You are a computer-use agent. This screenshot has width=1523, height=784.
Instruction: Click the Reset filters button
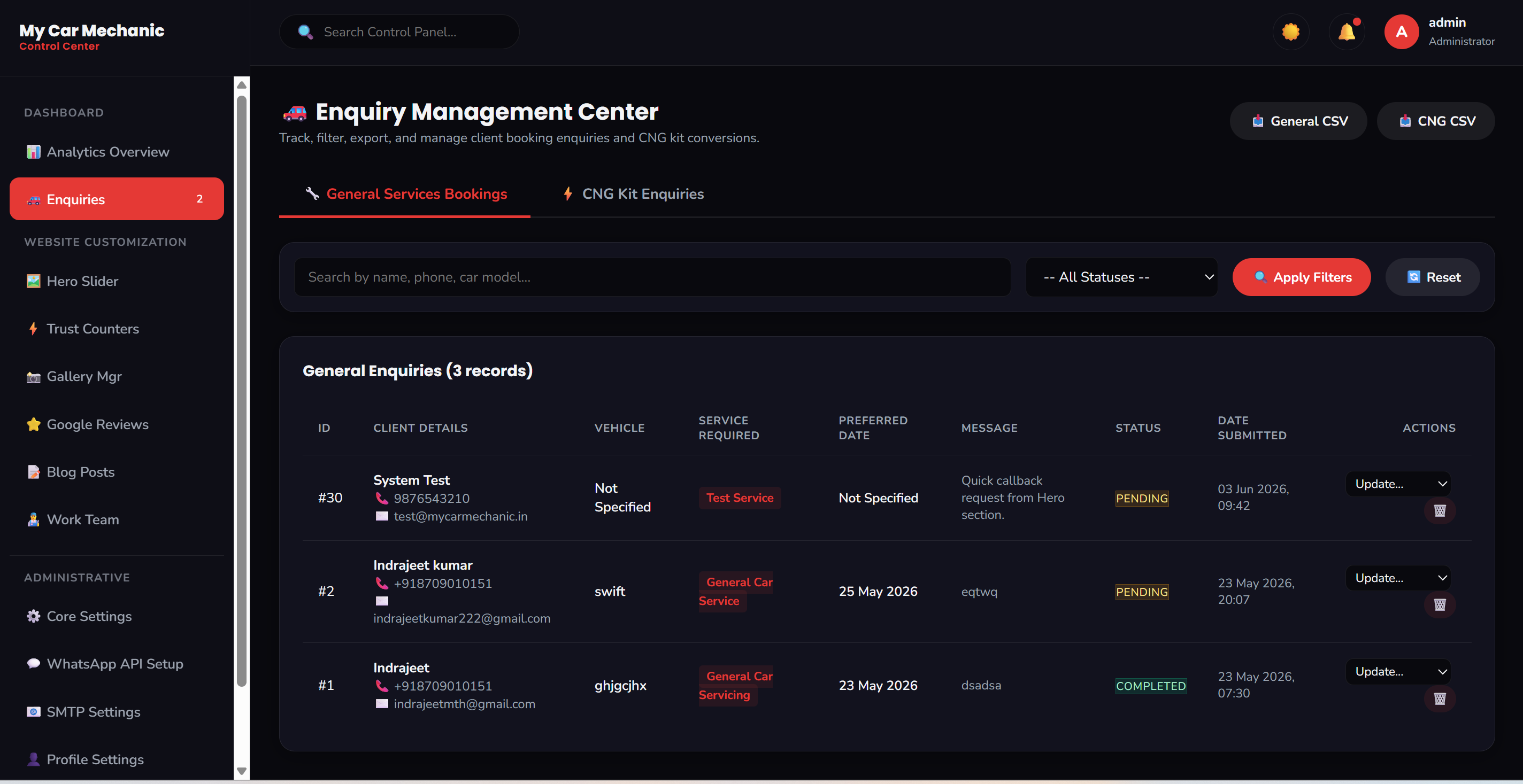(x=1433, y=277)
